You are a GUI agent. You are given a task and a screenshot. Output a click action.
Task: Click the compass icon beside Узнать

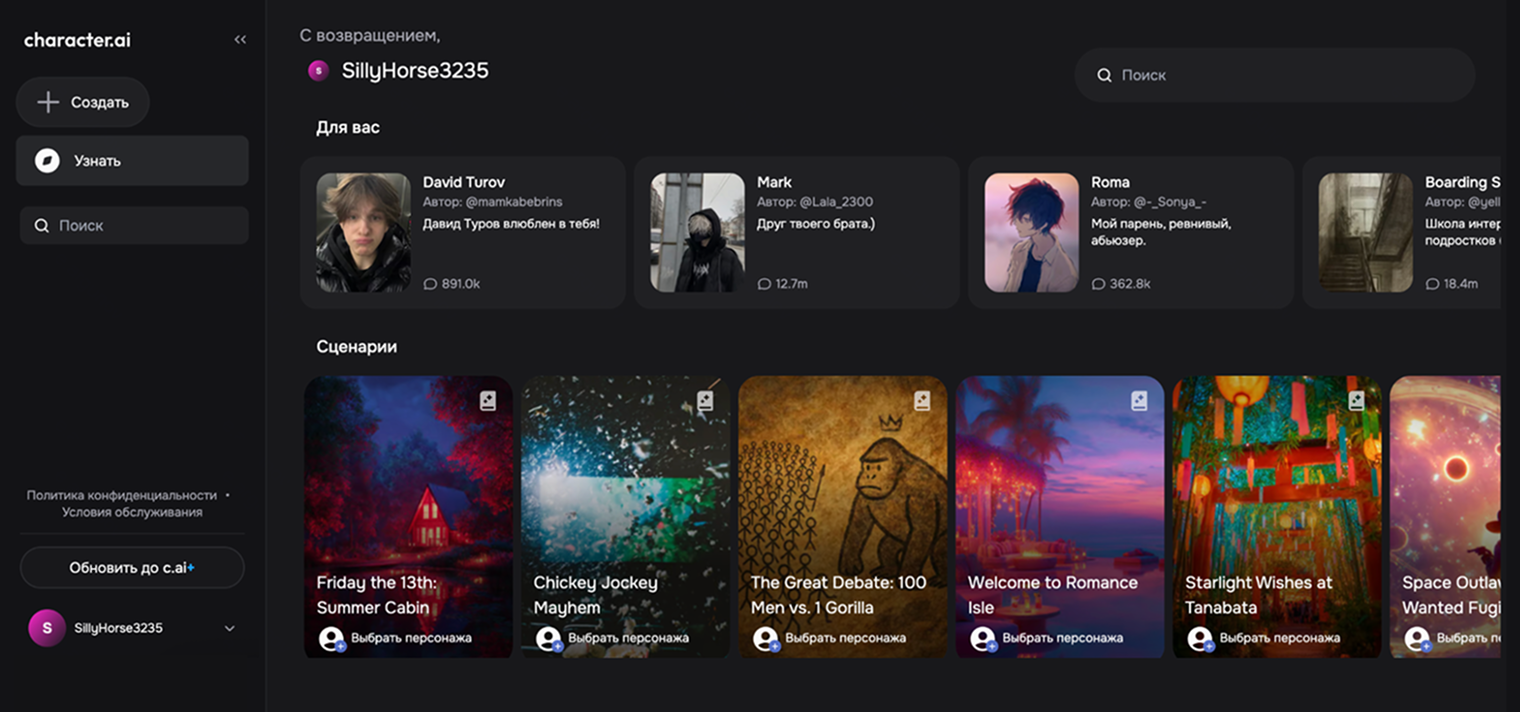click(47, 161)
